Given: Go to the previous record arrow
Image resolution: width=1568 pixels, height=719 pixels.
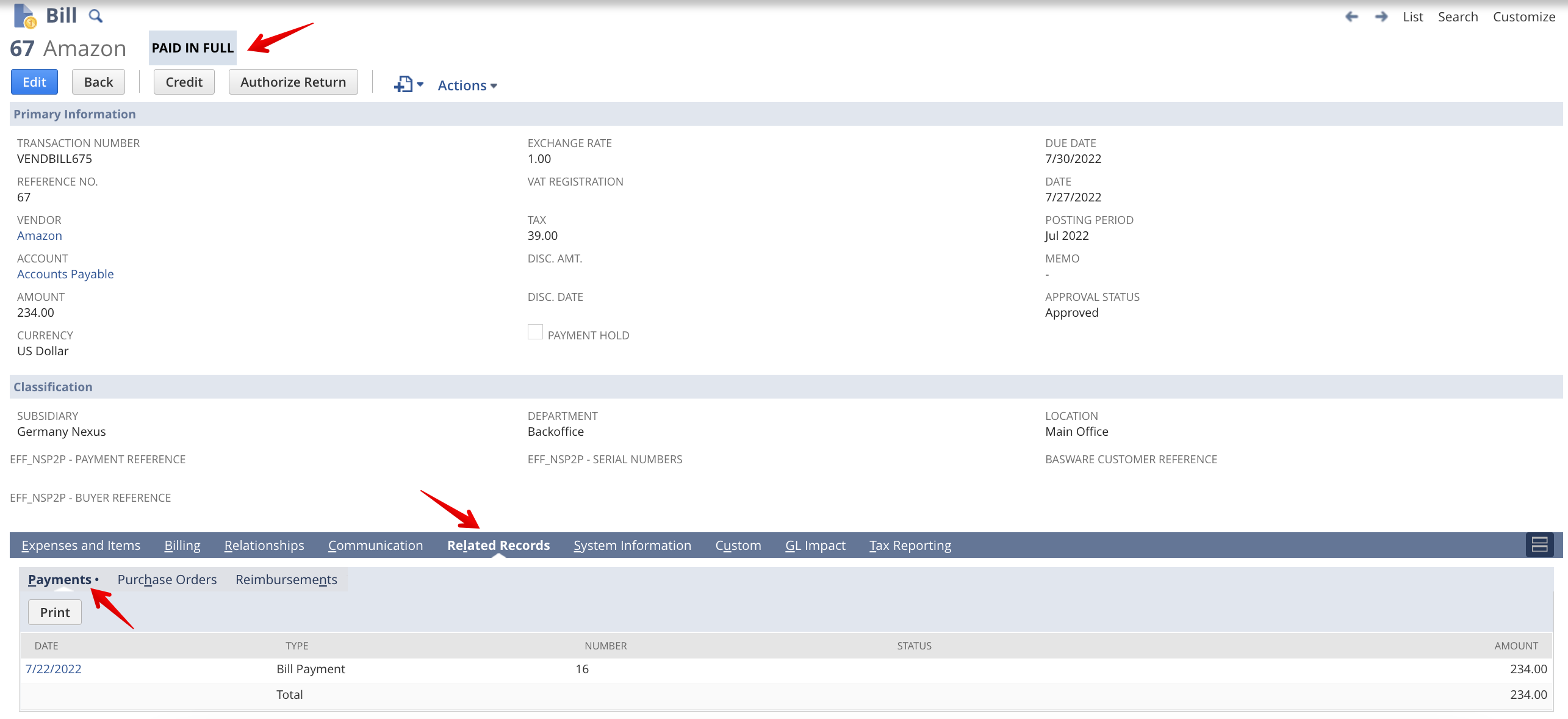Looking at the screenshot, I should (x=1352, y=17).
